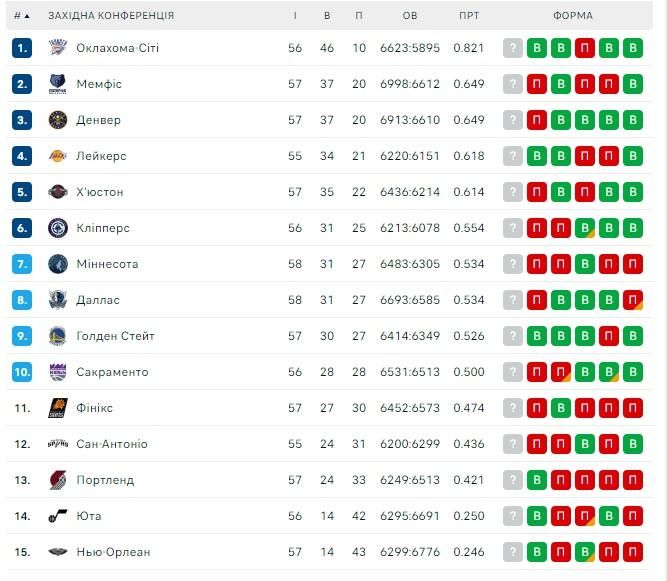Sort standings by ПРТ percentage column
The image size is (667, 581).
(x=468, y=16)
